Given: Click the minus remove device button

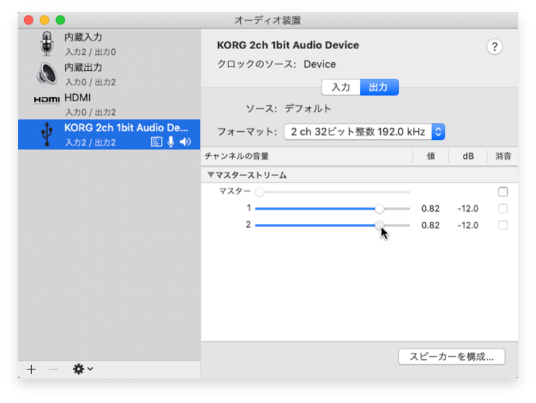Looking at the screenshot, I should point(53,369).
